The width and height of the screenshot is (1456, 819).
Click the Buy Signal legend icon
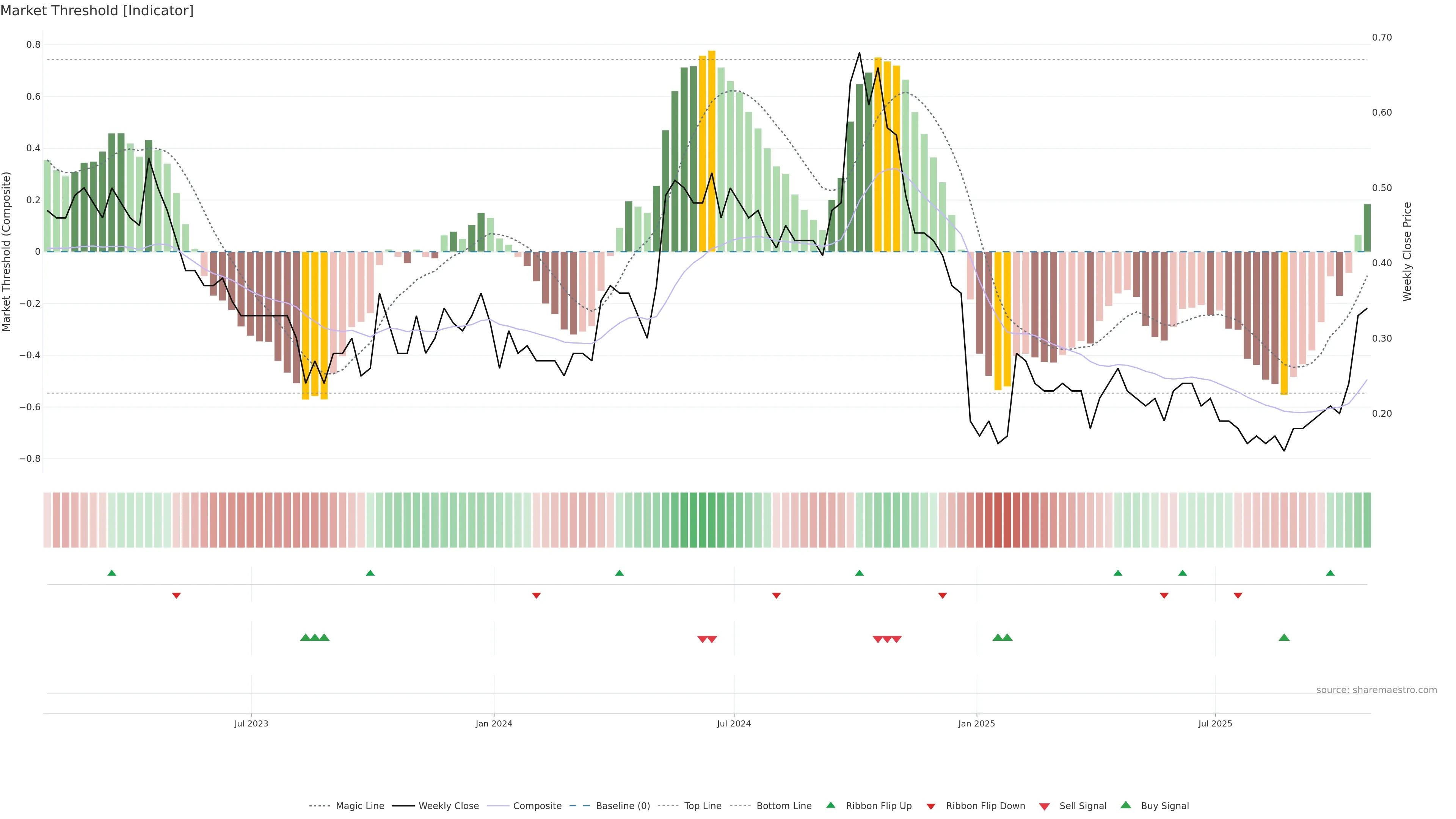[x=1126, y=805]
